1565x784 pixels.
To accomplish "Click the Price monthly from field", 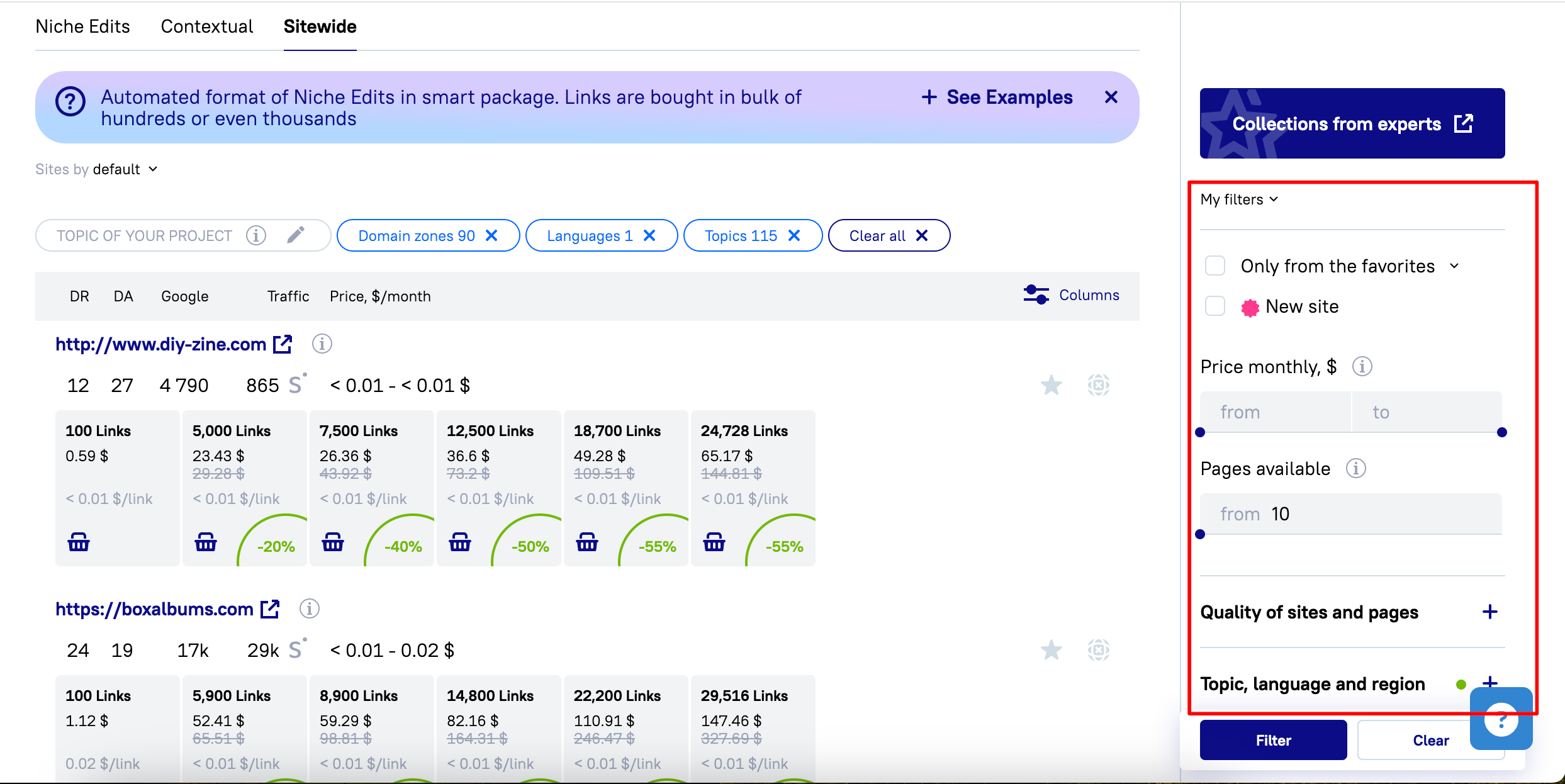I will pos(1275,412).
